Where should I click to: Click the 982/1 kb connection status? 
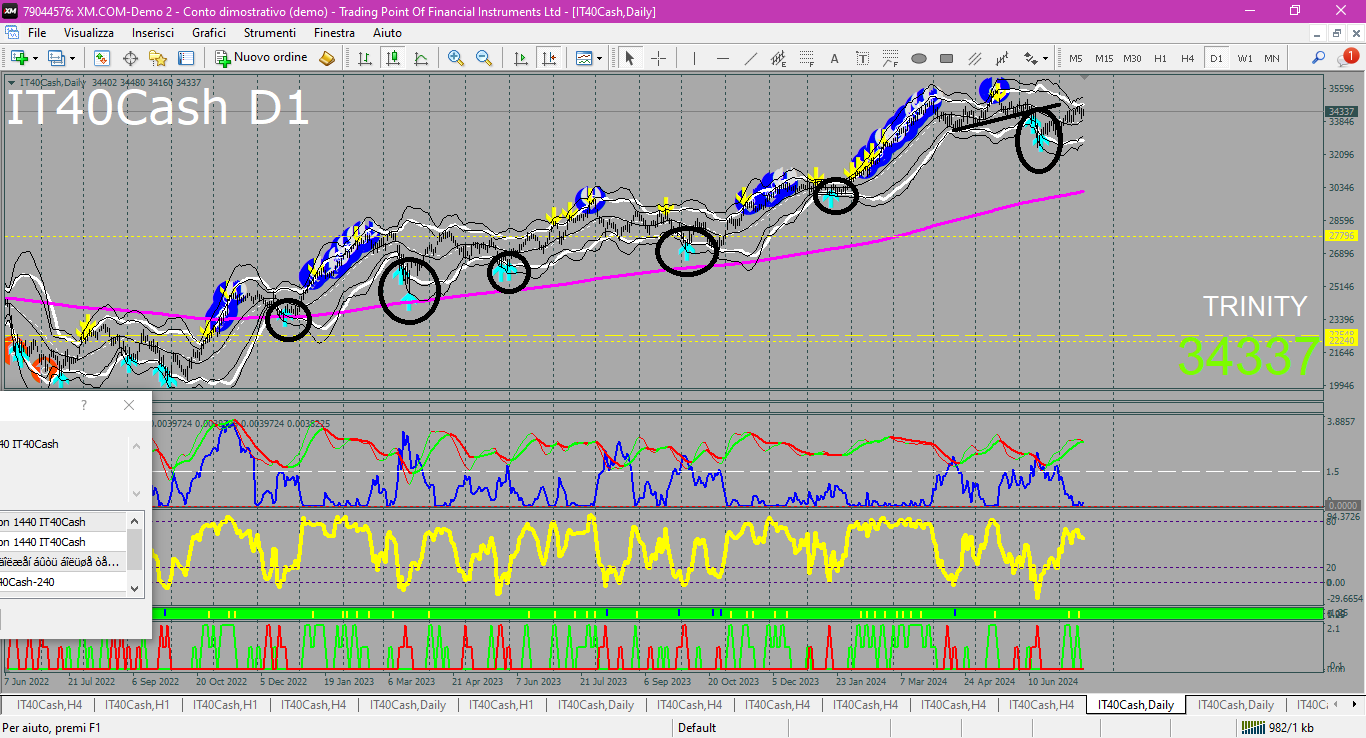(1277, 728)
